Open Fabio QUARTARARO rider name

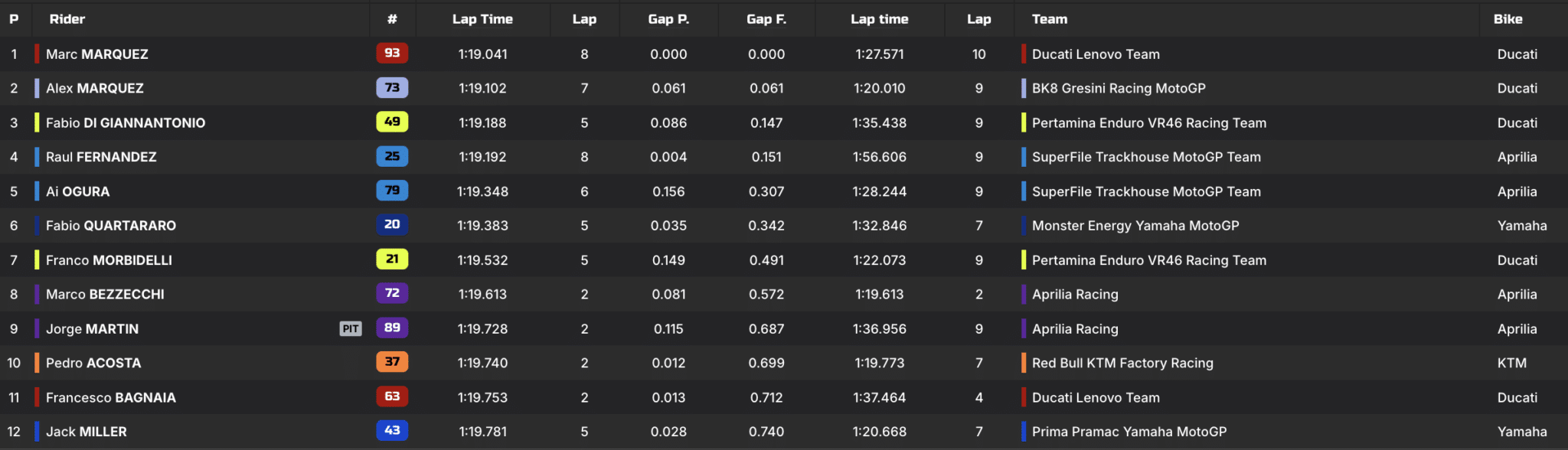111,226
